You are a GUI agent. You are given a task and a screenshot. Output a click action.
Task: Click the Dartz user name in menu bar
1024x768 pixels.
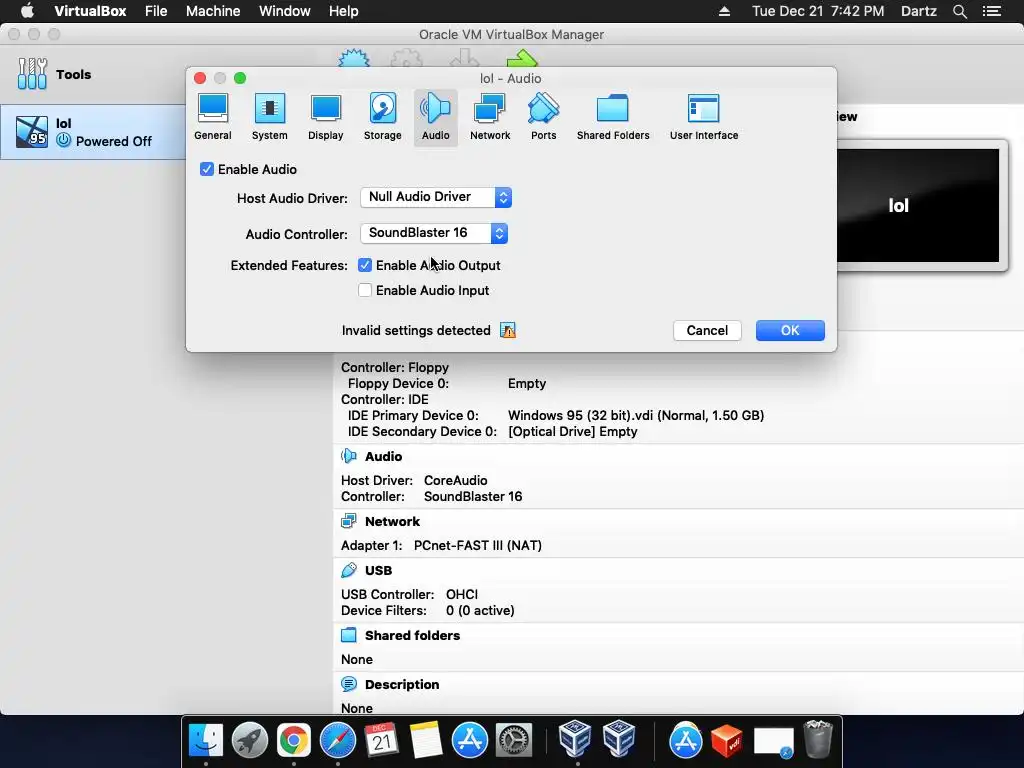[x=918, y=11]
